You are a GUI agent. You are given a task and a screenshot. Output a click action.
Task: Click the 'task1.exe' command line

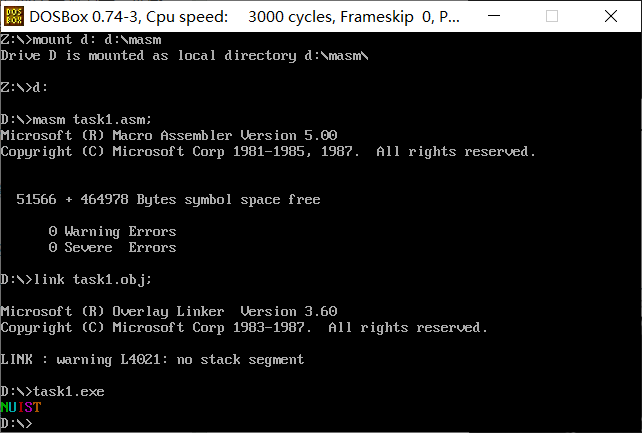point(52,391)
